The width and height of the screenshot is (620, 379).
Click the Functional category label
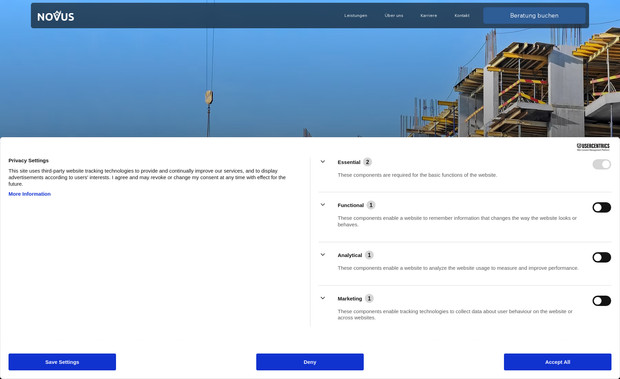(x=350, y=205)
